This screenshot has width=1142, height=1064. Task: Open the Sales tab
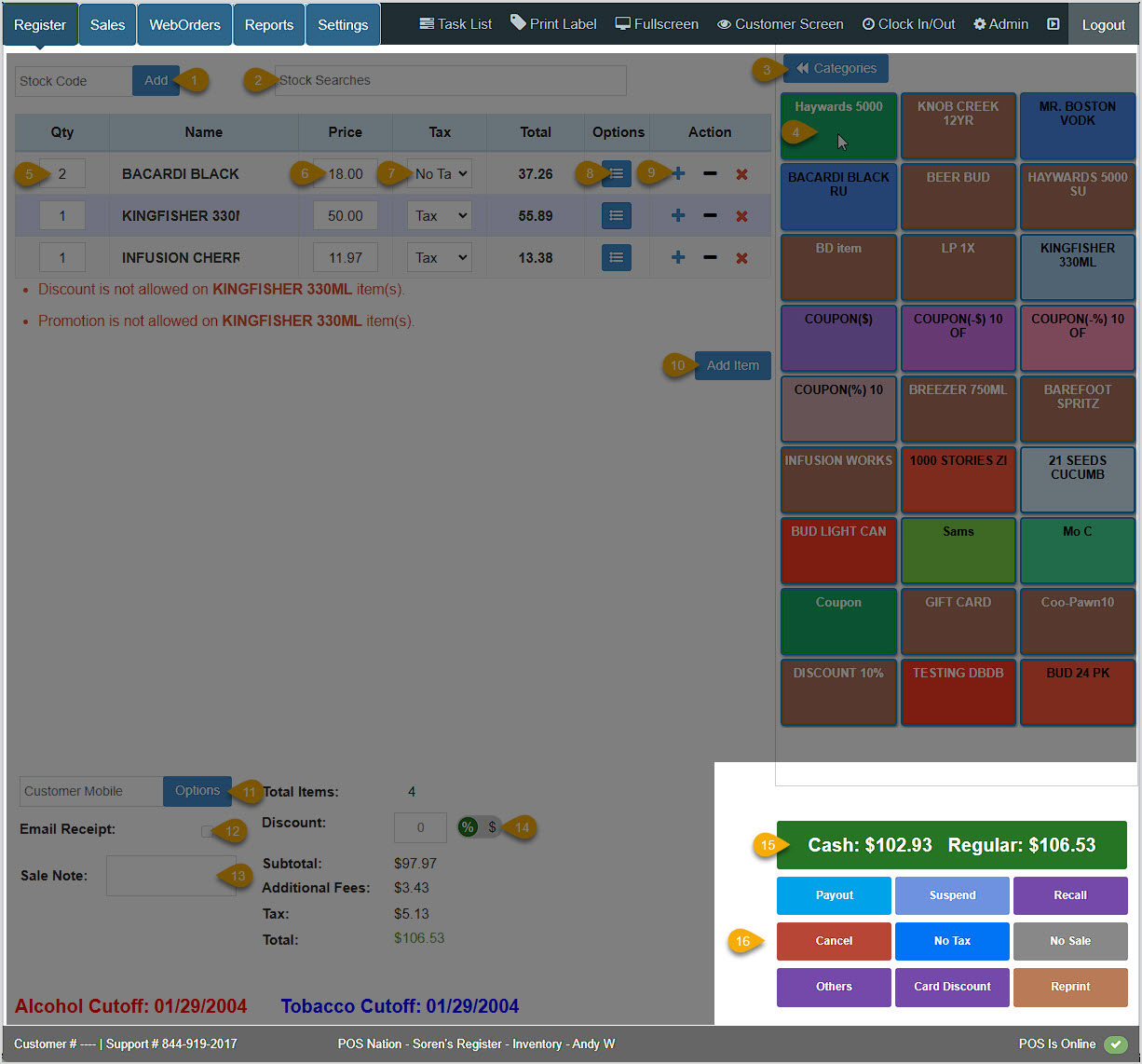click(106, 23)
